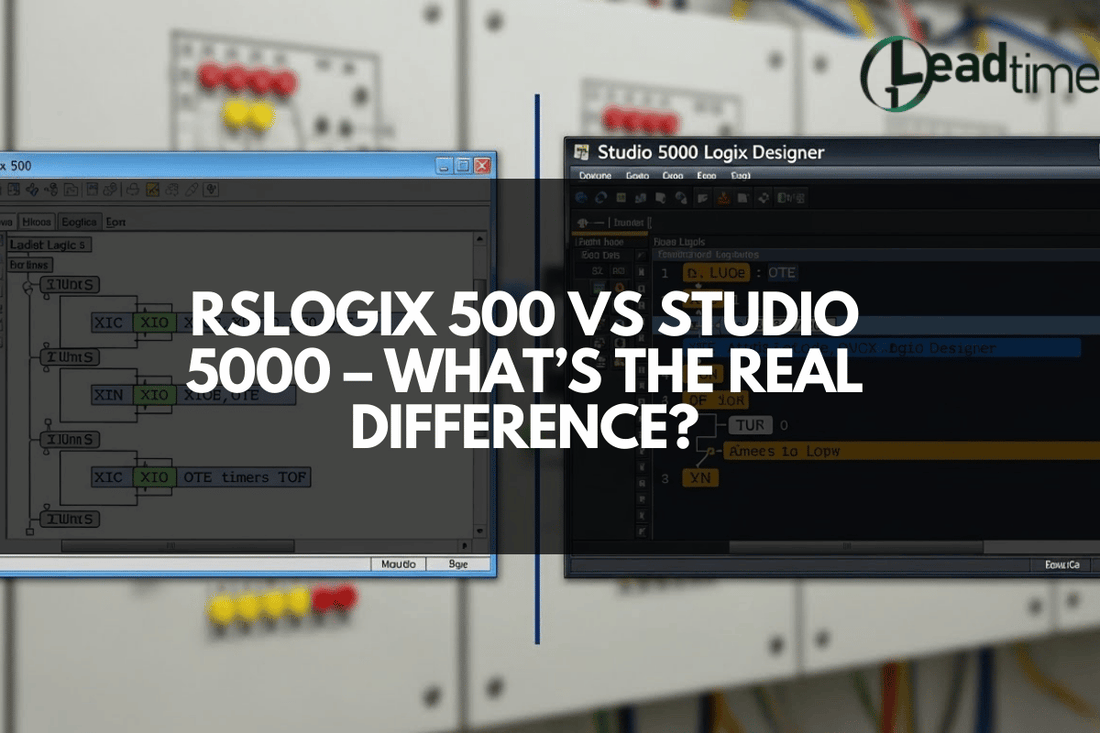Open the rightmost menu in Studio 5000 menu bar
Image resolution: width=1100 pixels, height=733 pixels.
coord(740,176)
